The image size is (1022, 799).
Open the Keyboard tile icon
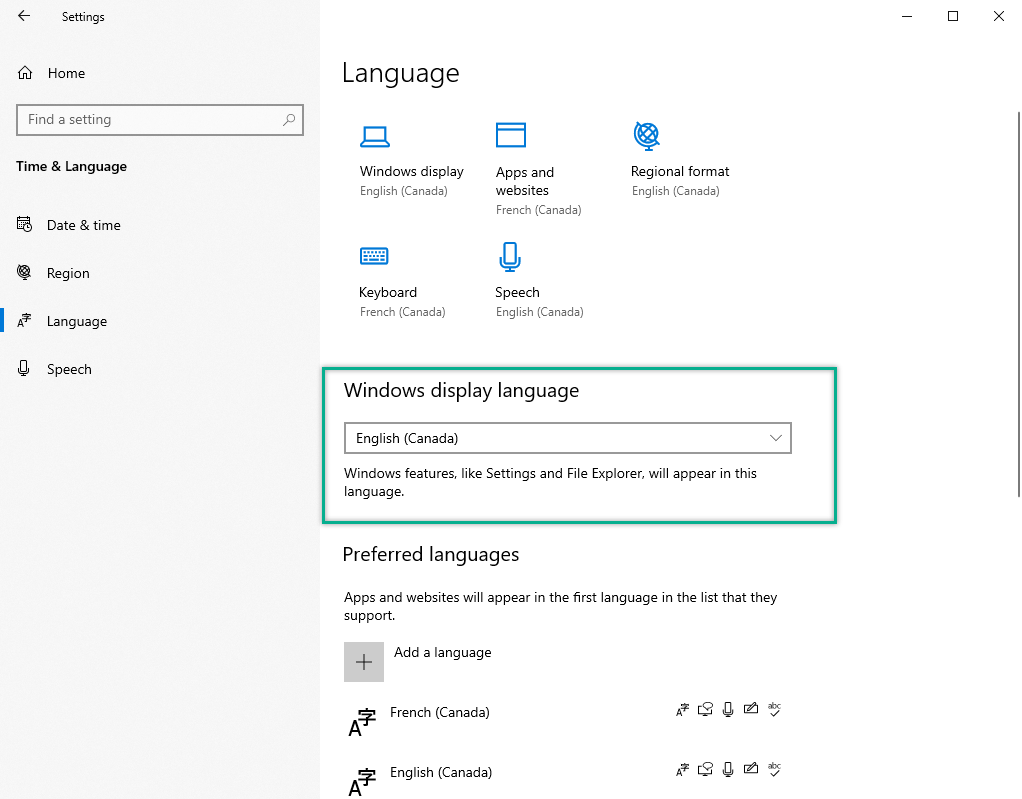coord(373,257)
